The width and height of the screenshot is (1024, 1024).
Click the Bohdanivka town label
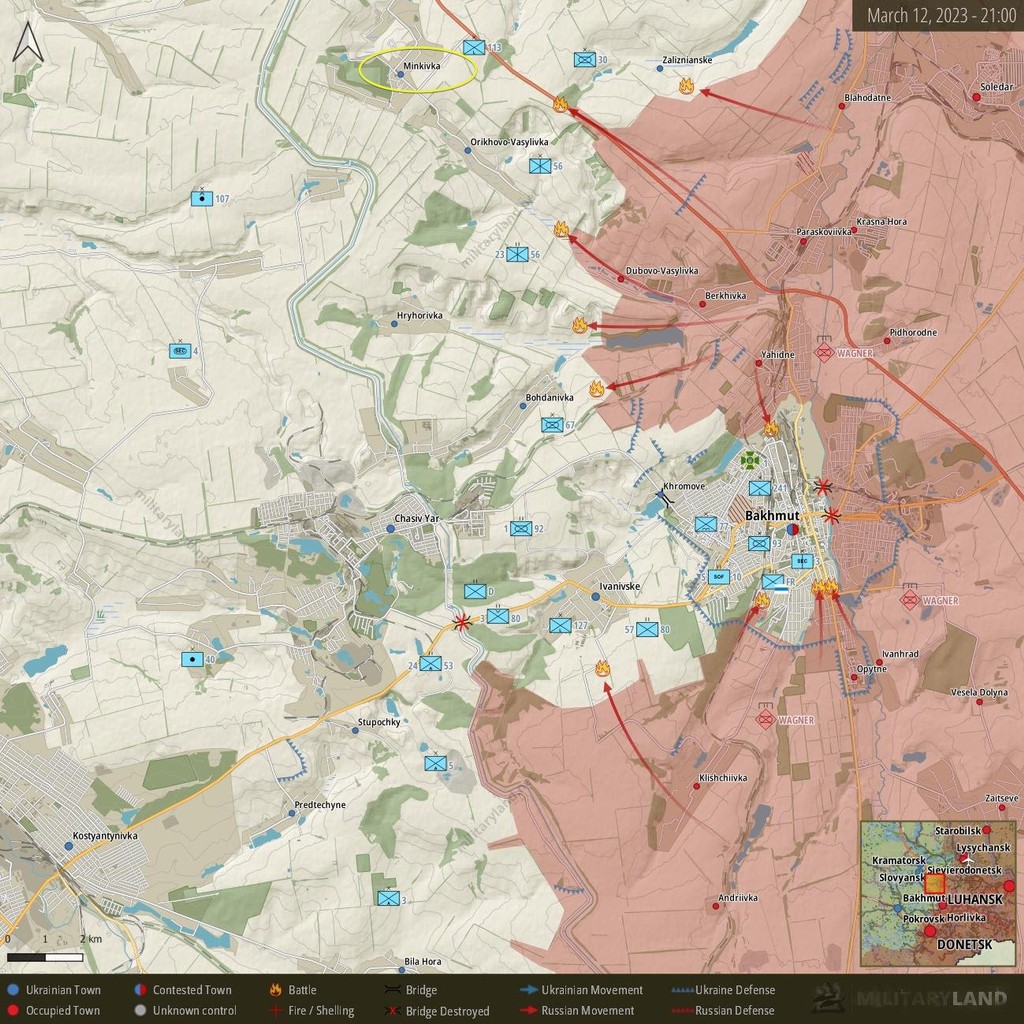(x=550, y=397)
